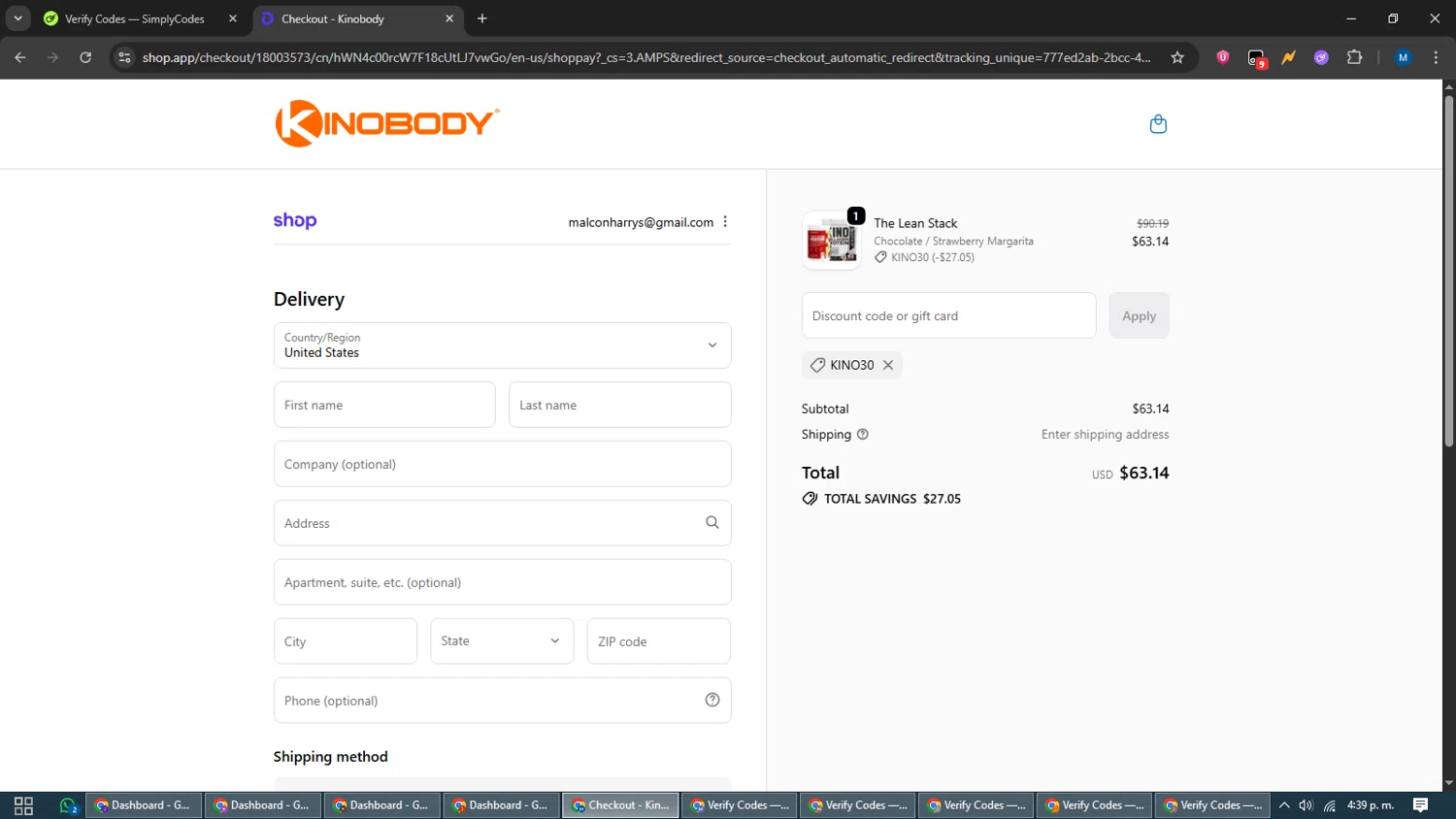Open the Chrome profile M avatar
Screen dimensions: 1456x819
pyautogui.click(x=1403, y=57)
